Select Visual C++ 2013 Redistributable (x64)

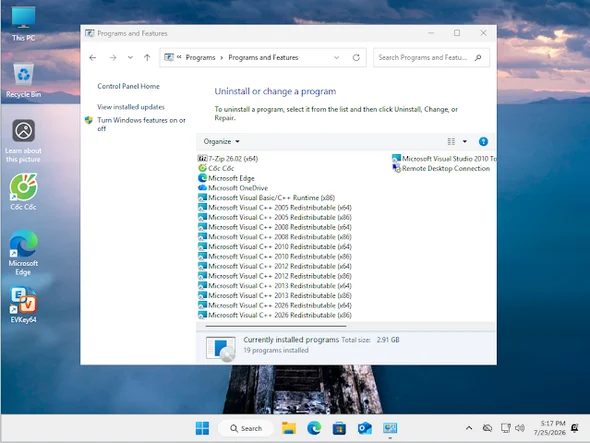(275, 286)
